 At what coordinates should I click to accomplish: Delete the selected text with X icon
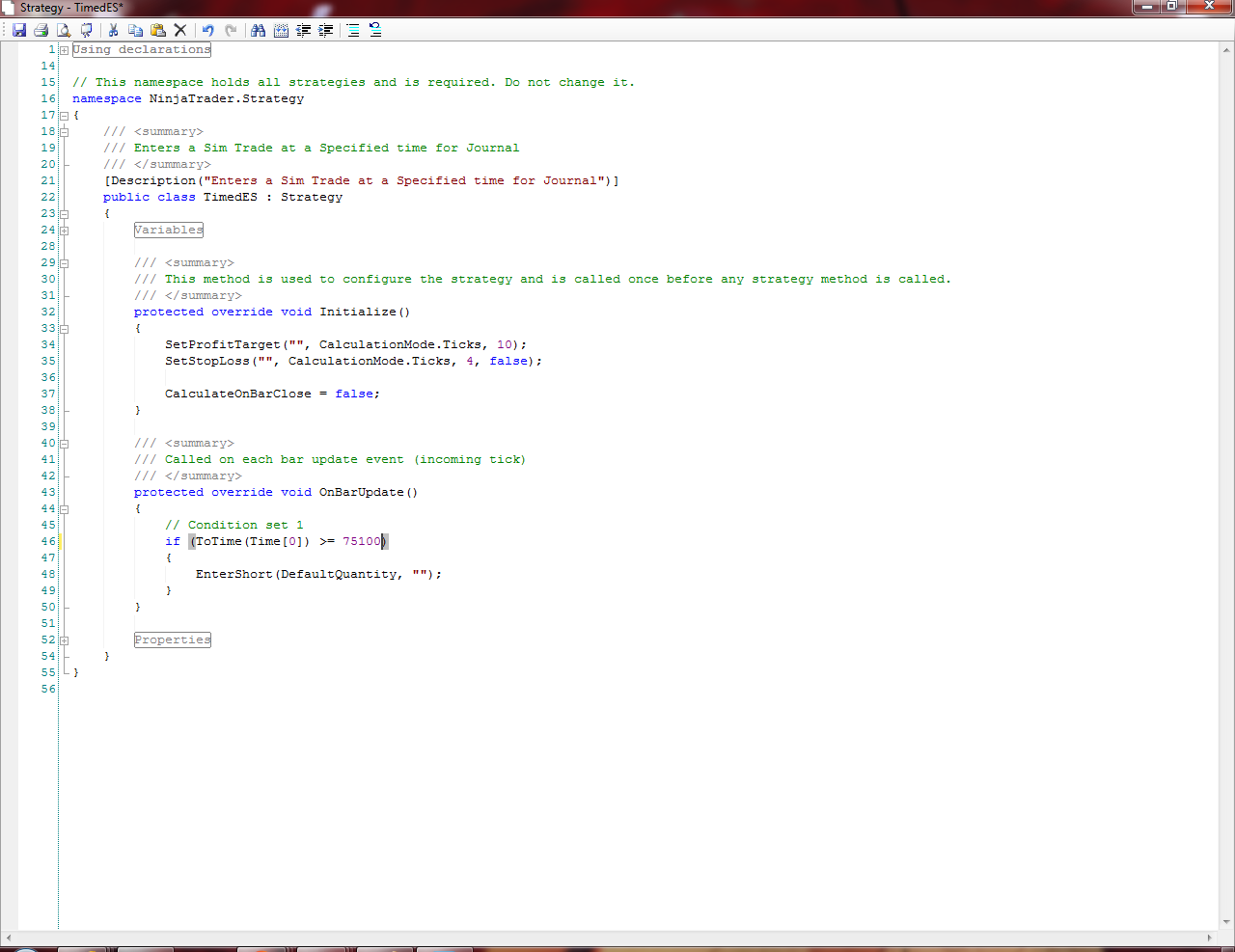tap(180, 30)
